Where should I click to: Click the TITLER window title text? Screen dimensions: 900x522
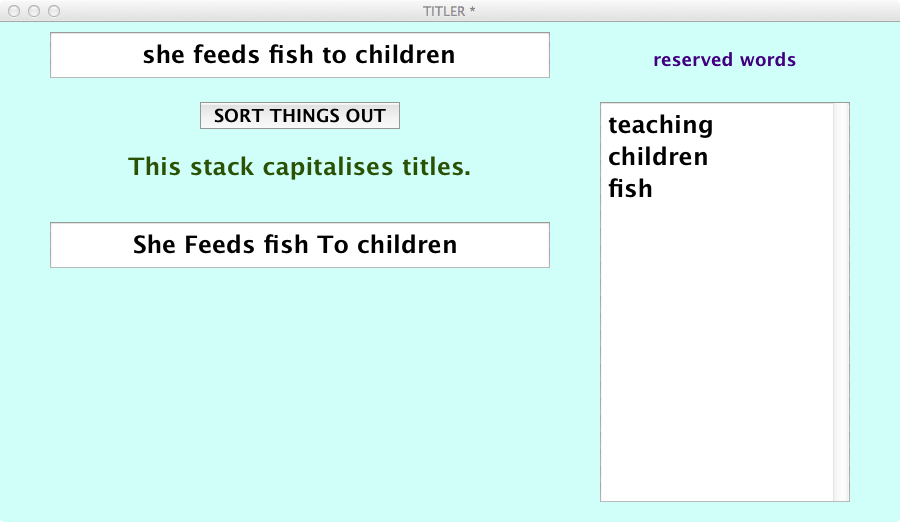pos(444,11)
